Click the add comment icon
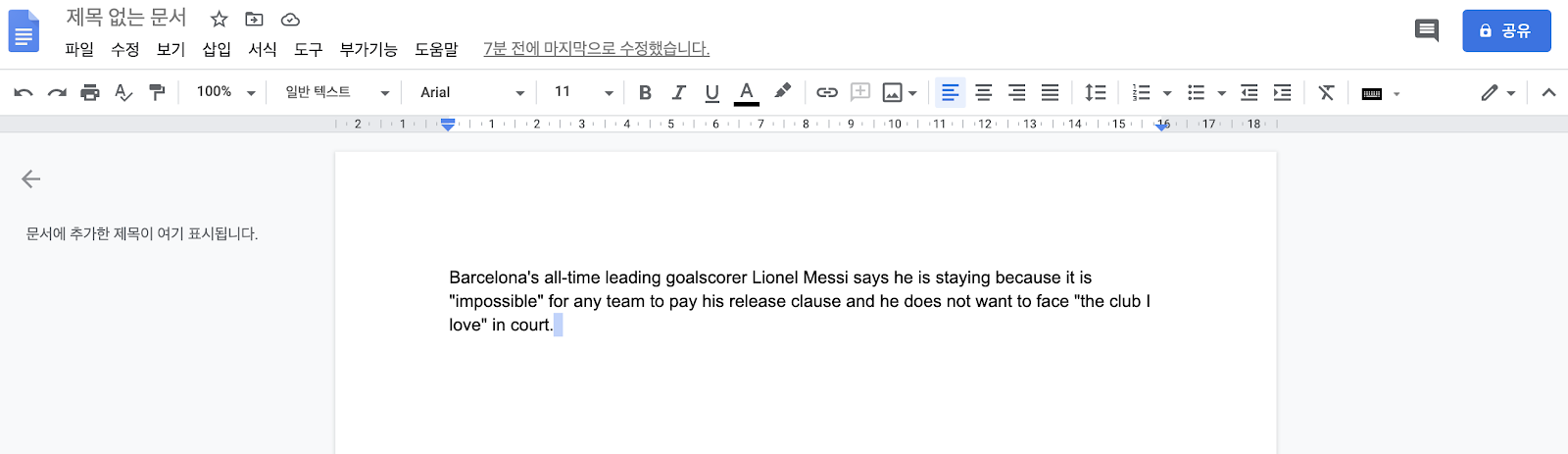Image resolution: width=1568 pixels, height=454 pixels. point(860,92)
